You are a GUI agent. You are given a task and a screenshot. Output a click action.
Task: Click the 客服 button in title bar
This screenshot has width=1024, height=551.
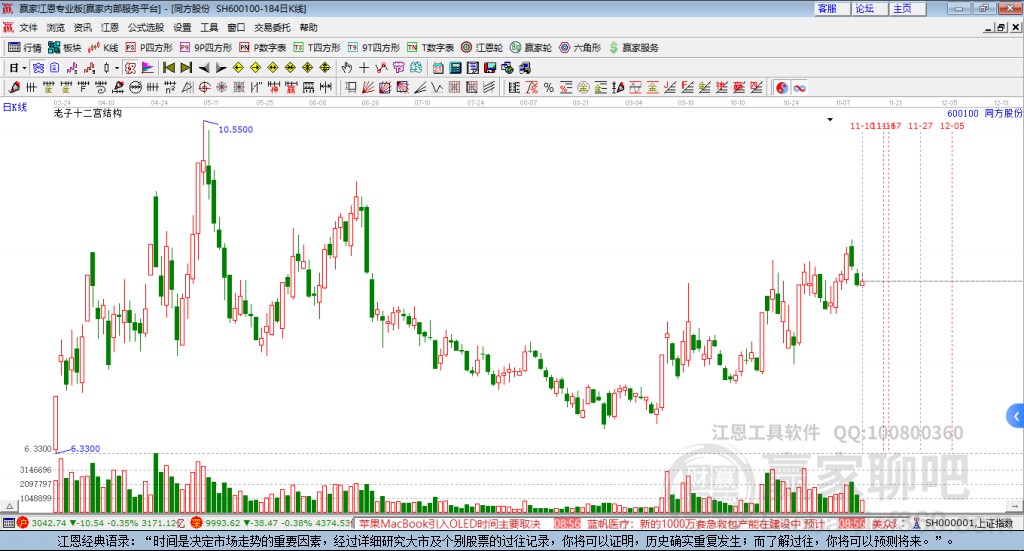click(832, 8)
